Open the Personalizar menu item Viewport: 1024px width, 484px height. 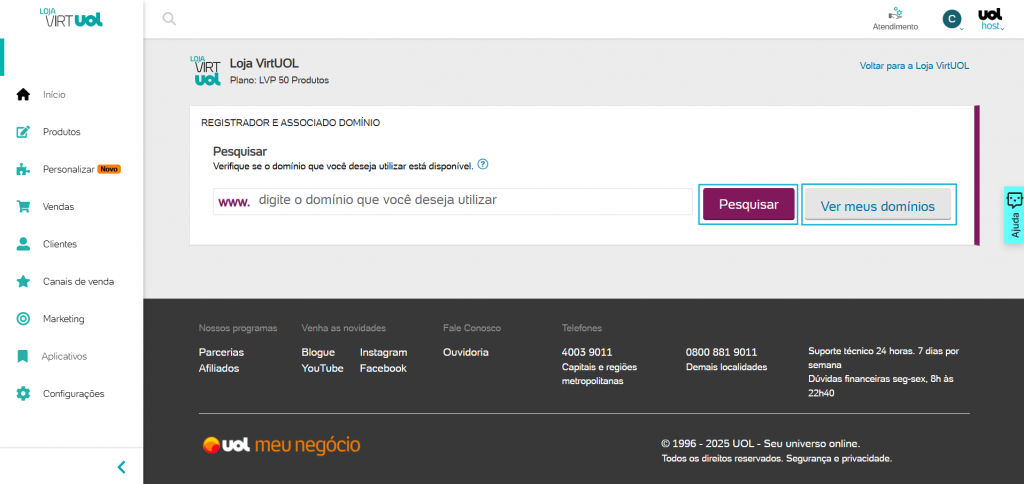pyautogui.click(x=69, y=169)
